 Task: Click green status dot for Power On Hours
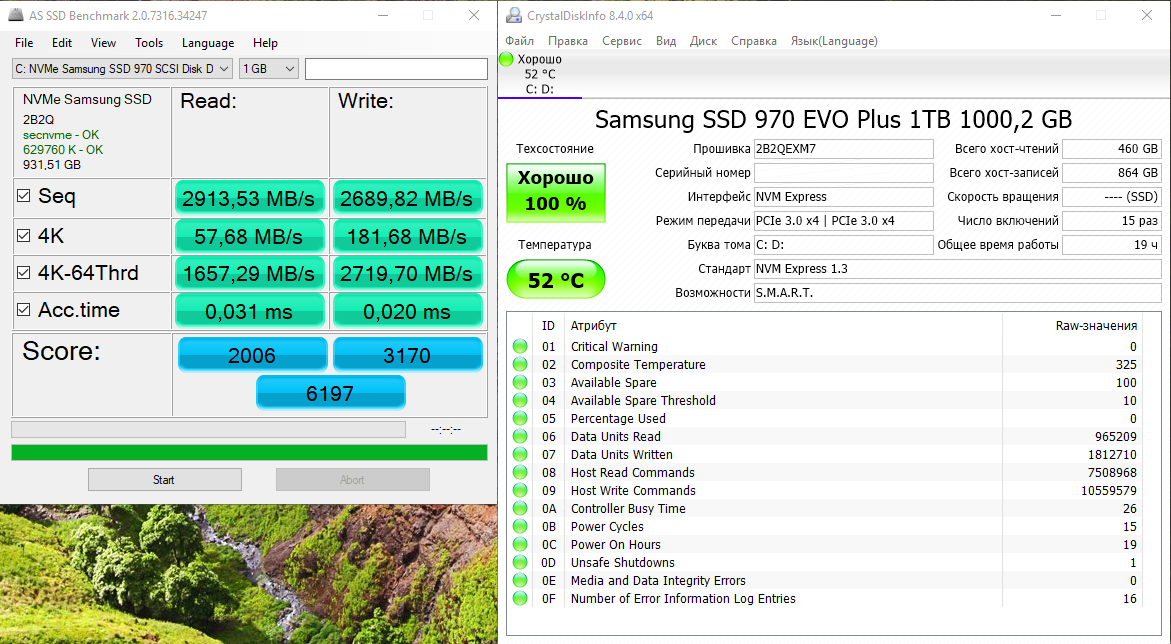coord(520,544)
